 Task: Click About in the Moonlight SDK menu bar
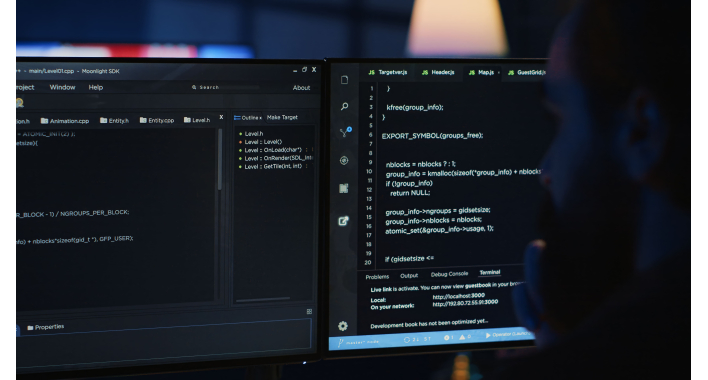301,88
